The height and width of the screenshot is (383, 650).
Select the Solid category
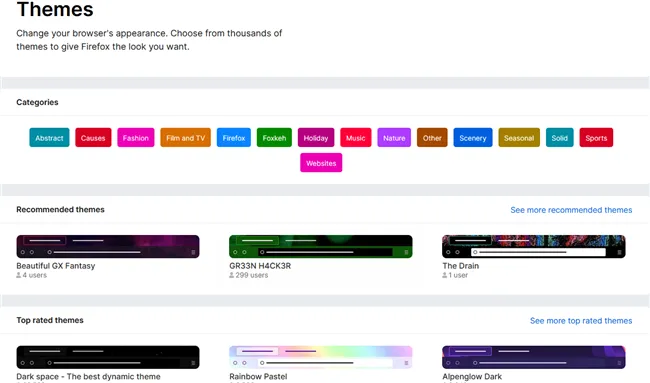(560, 138)
